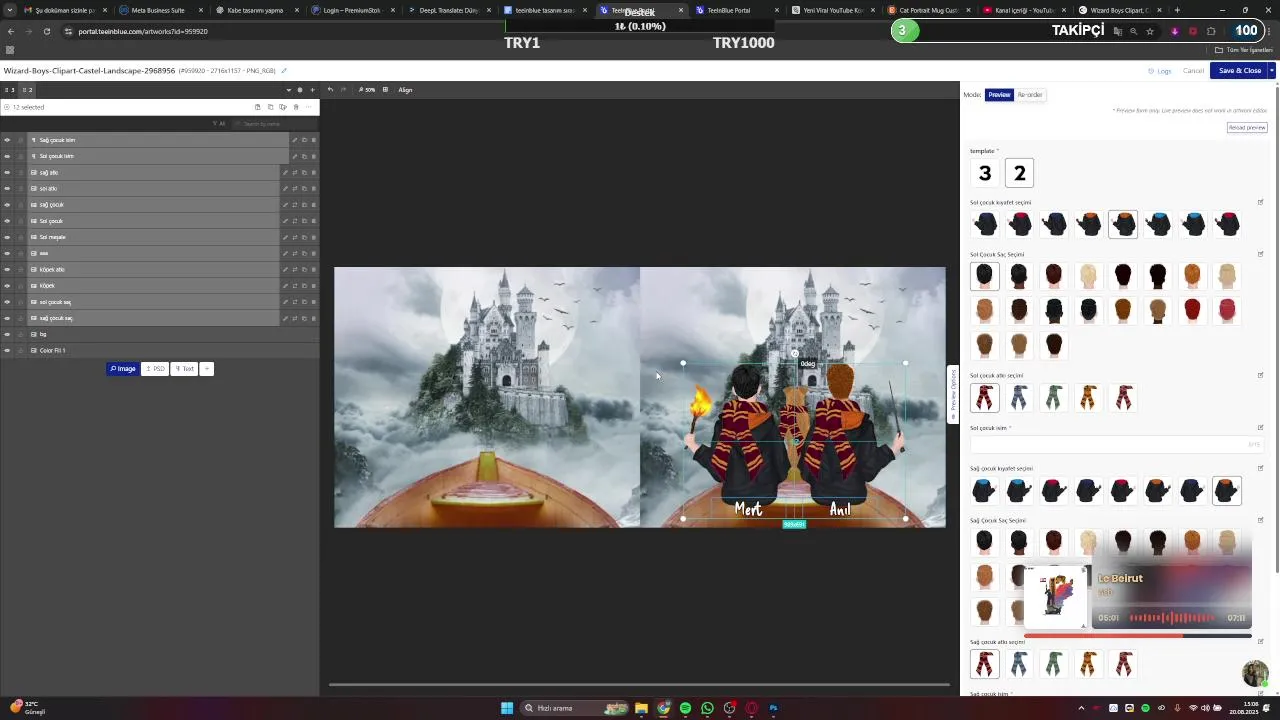
Task: Open the DeepL Translate browser tab
Action: point(448,10)
